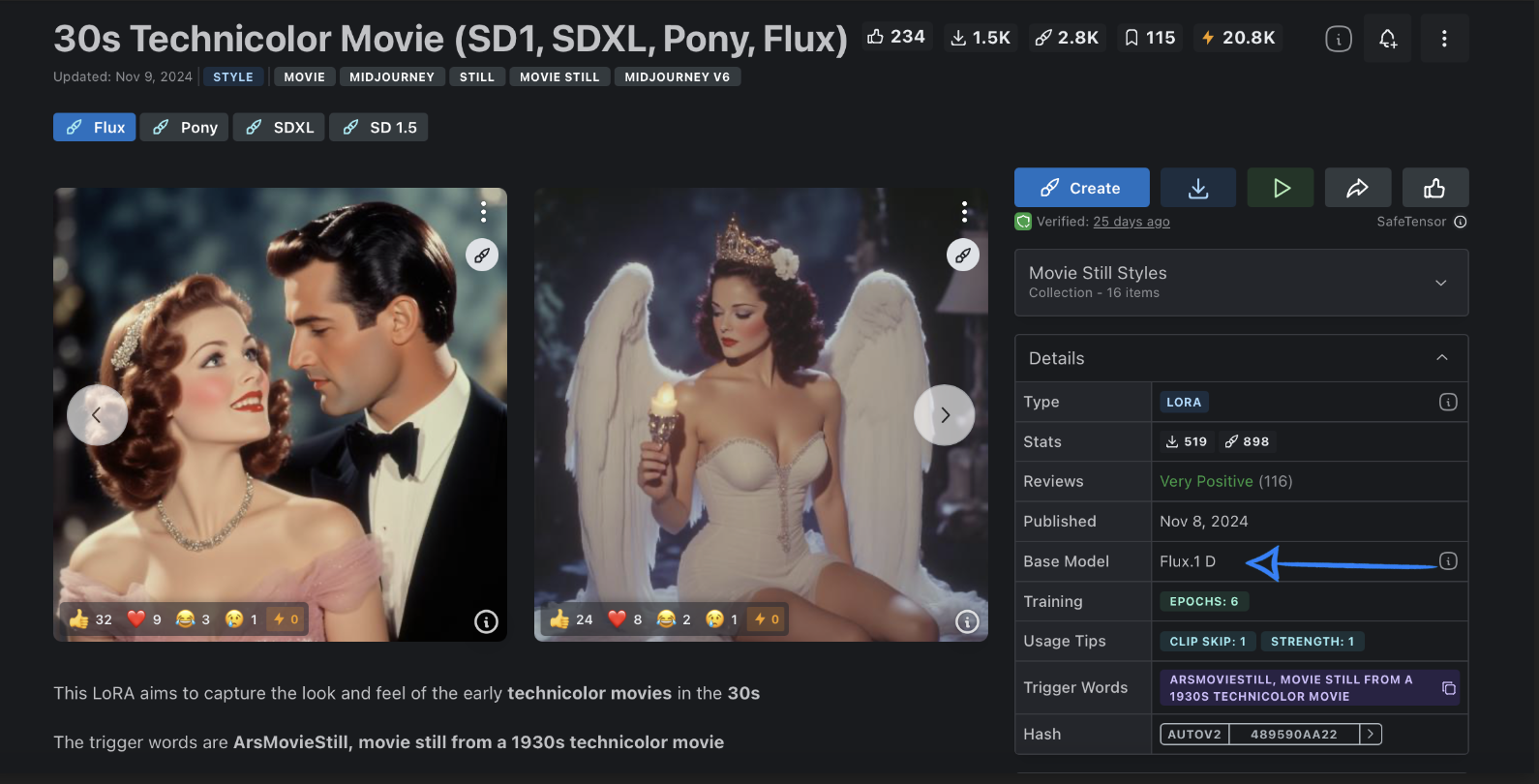The width and height of the screenshot is (1539, 784).
Task: Switch to the Pony version tab
Action: (x=185, y=128)
